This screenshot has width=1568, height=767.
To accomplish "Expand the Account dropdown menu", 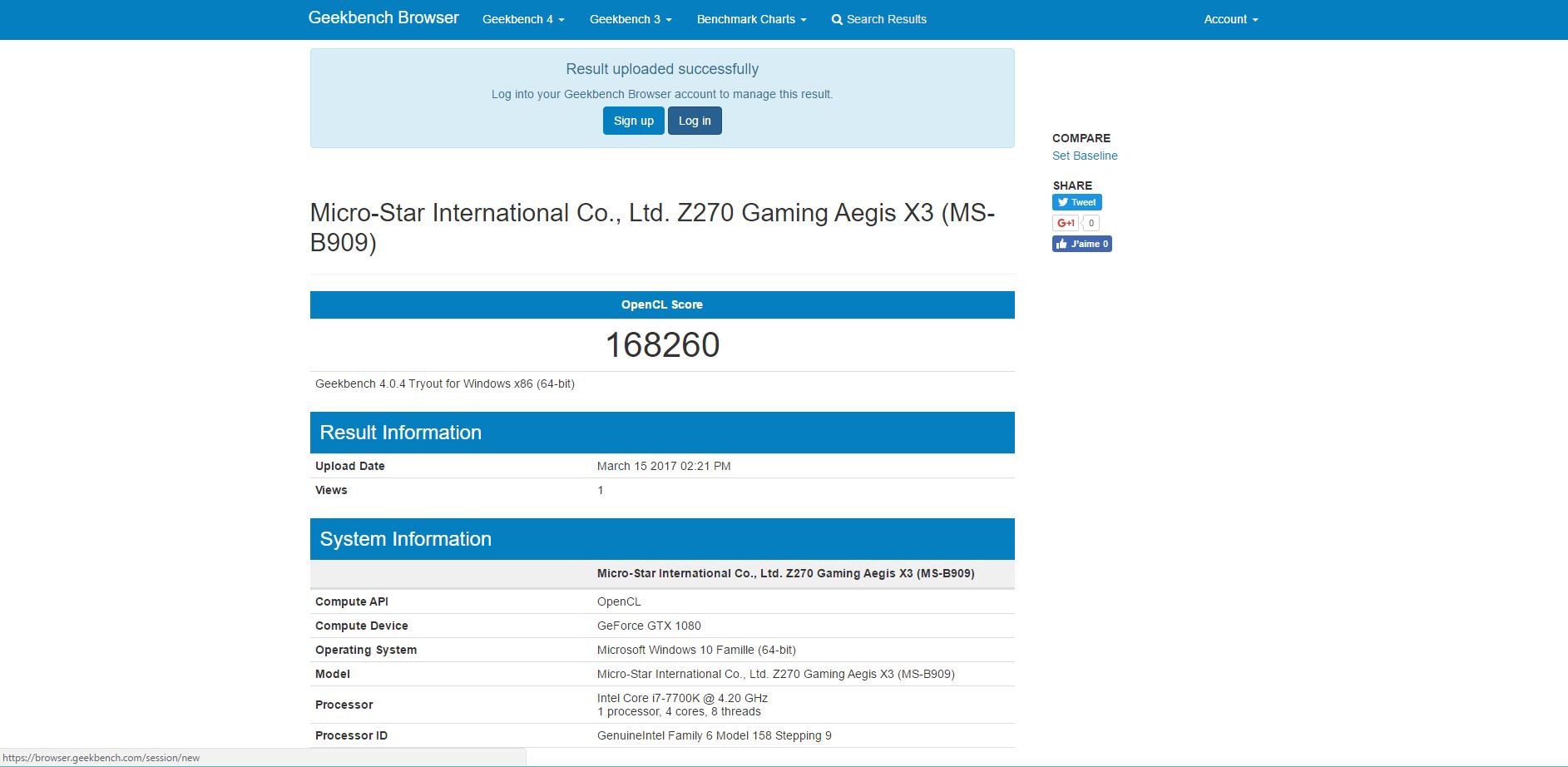I will [1231, 19].
